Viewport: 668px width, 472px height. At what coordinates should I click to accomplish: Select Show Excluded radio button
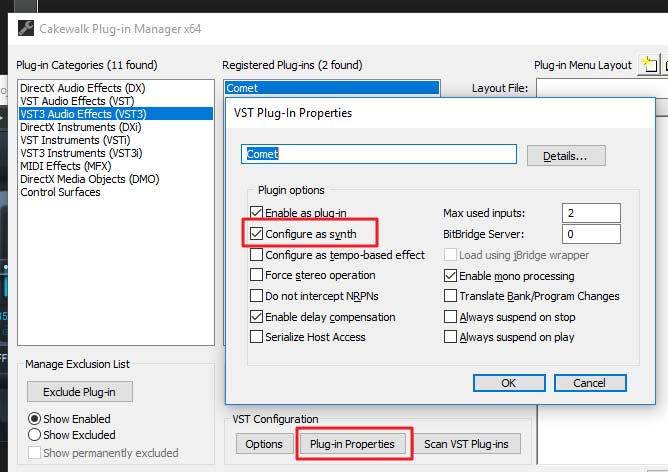[35, 435]
